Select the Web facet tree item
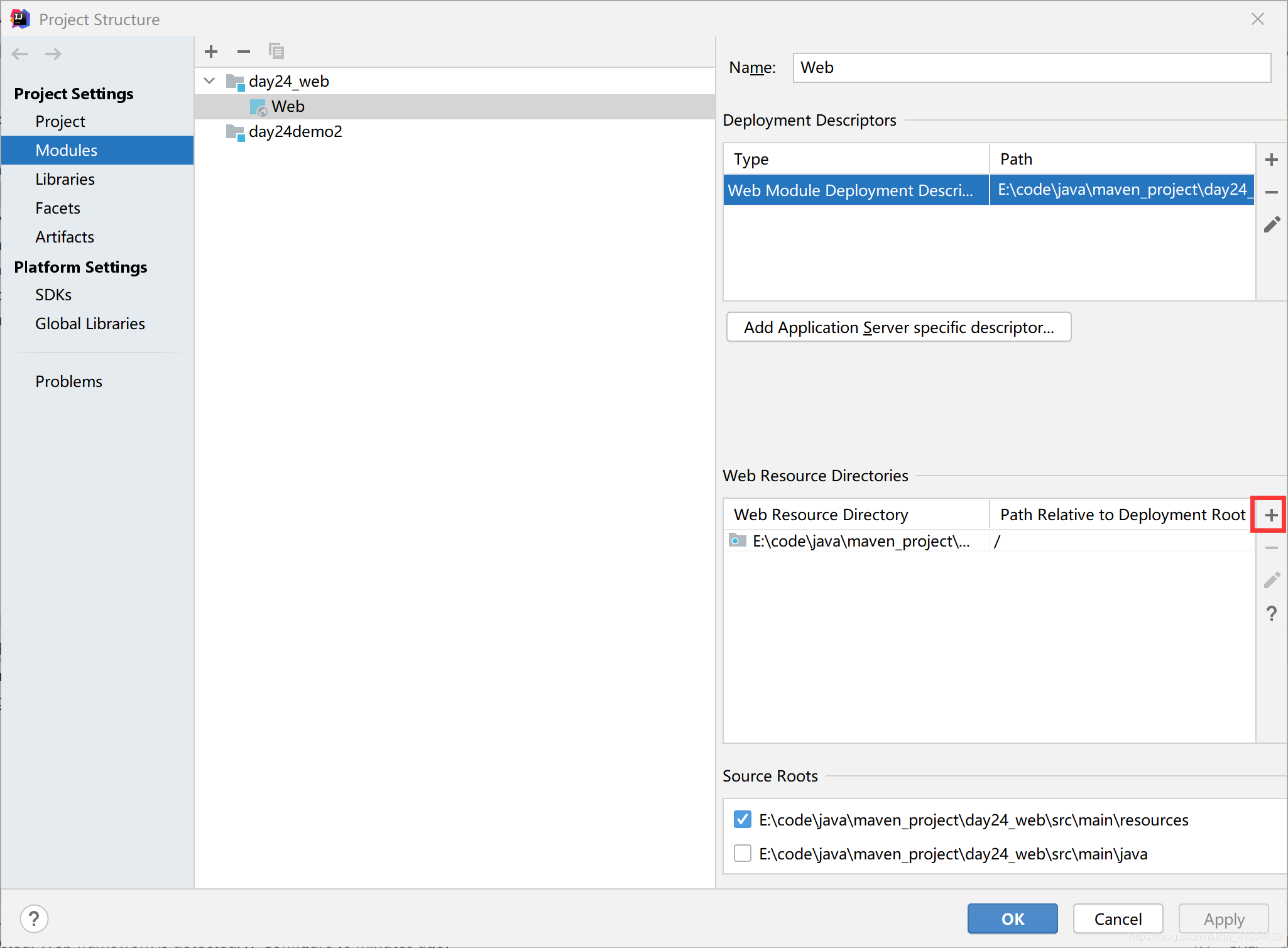Screen dimensions: 1288x948 pyautogui.click(x=455, y=107)
